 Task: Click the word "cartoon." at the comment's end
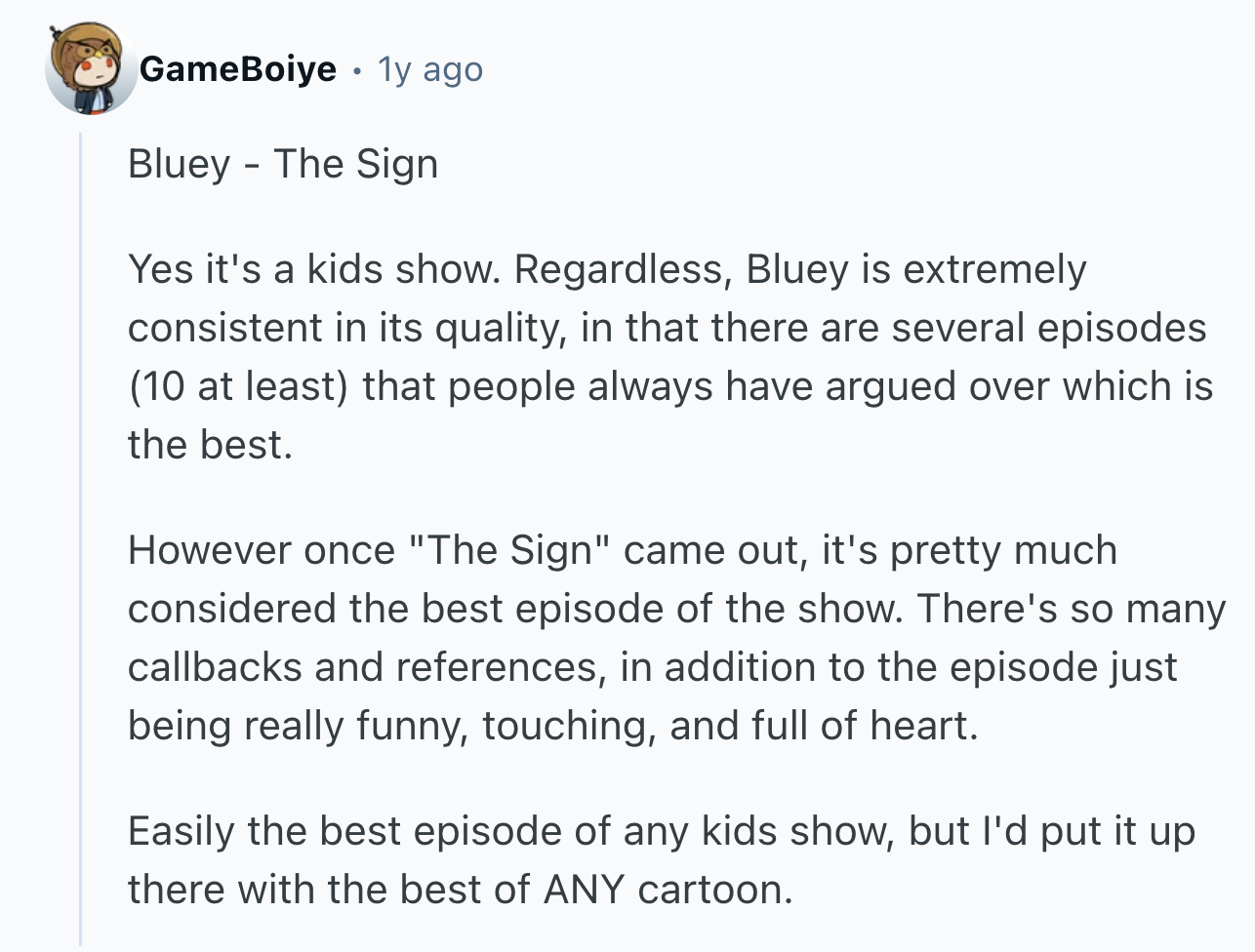coord(714,890)
